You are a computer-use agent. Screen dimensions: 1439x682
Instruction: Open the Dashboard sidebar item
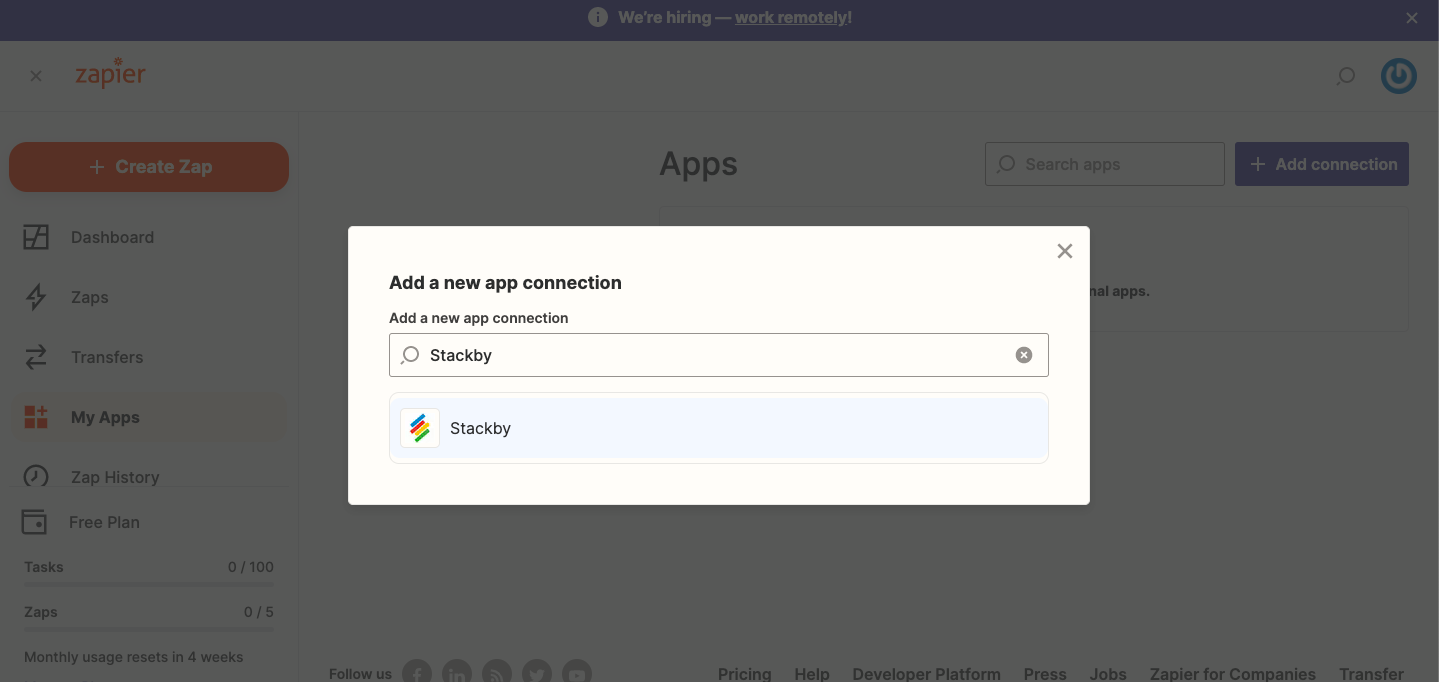[x=112, y=237]
